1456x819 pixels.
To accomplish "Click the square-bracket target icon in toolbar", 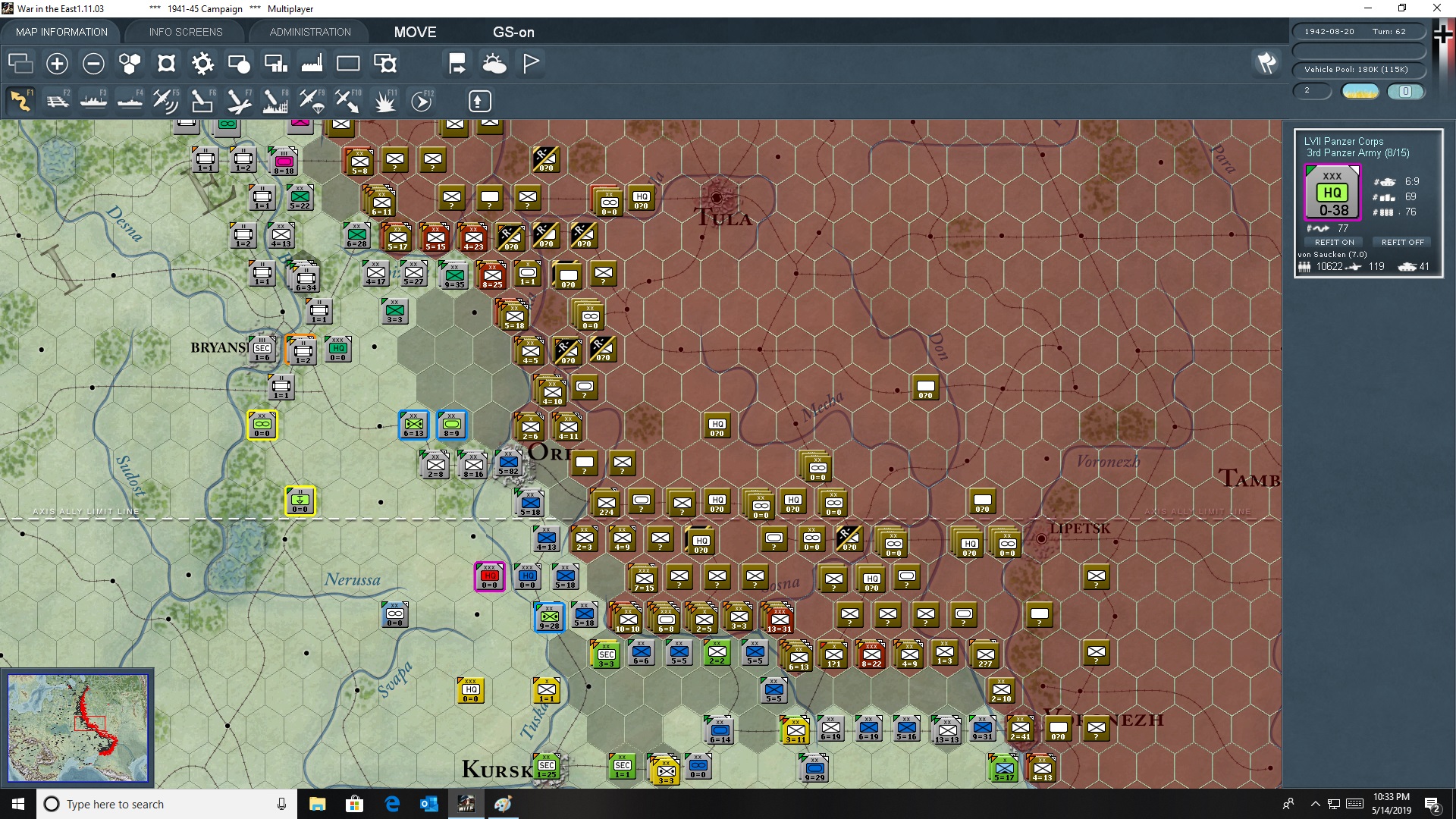I will pos(166,64).
